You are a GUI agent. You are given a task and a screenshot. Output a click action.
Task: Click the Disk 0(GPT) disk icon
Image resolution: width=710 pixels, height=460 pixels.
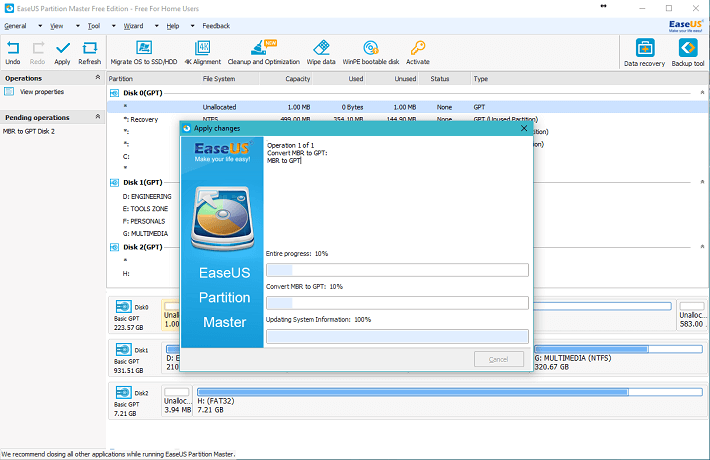(115, 93)
